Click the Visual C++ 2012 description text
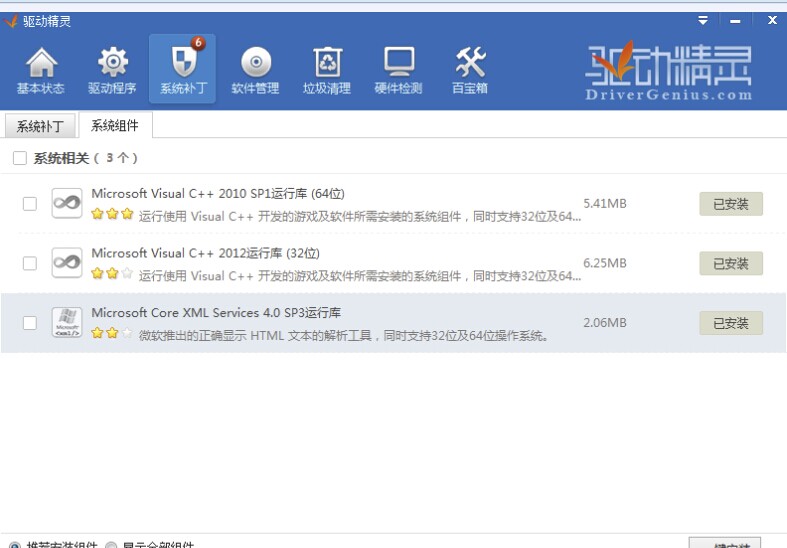 [x=360, y=276]
